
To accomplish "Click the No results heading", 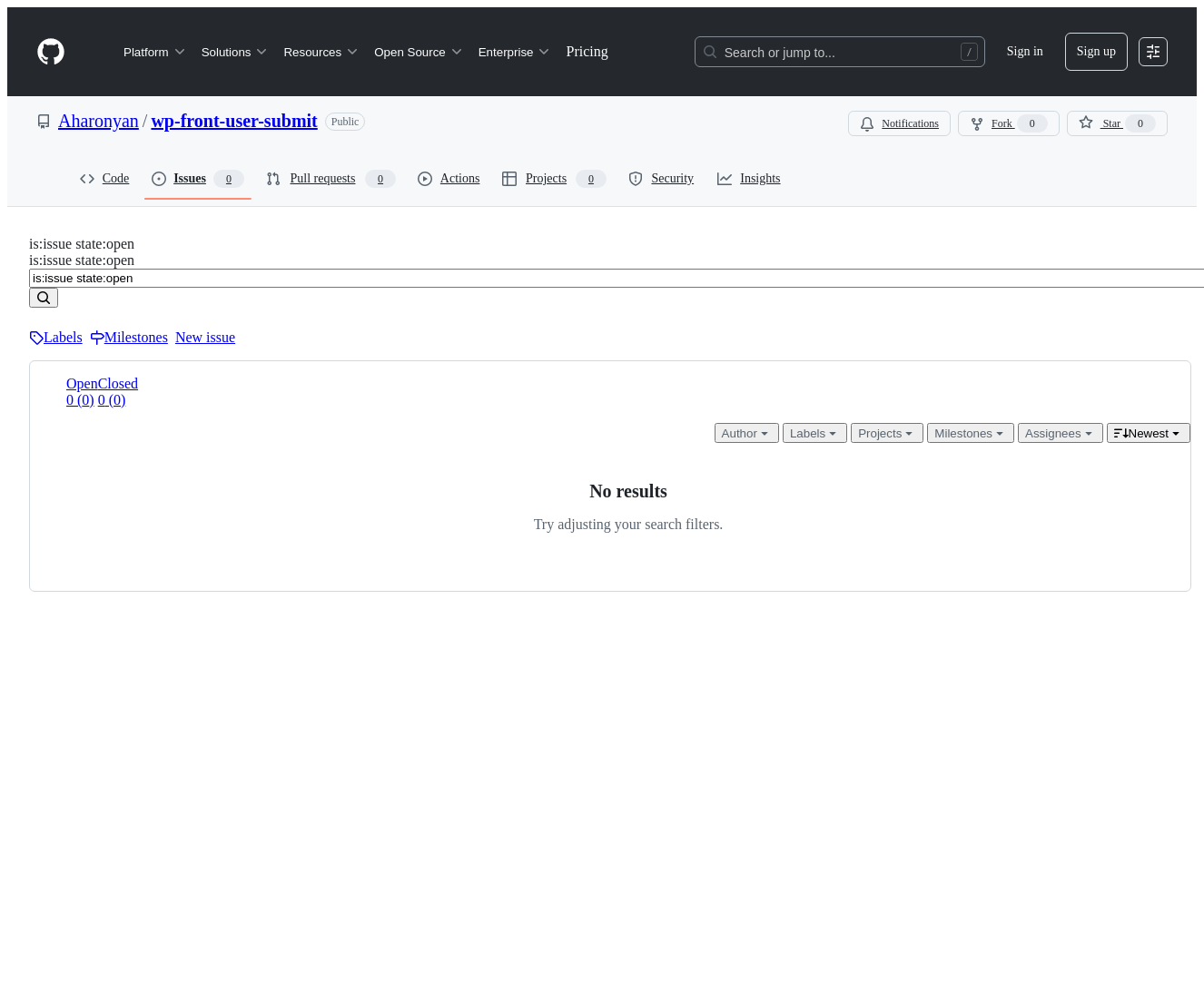I will [x=628, y=491].
